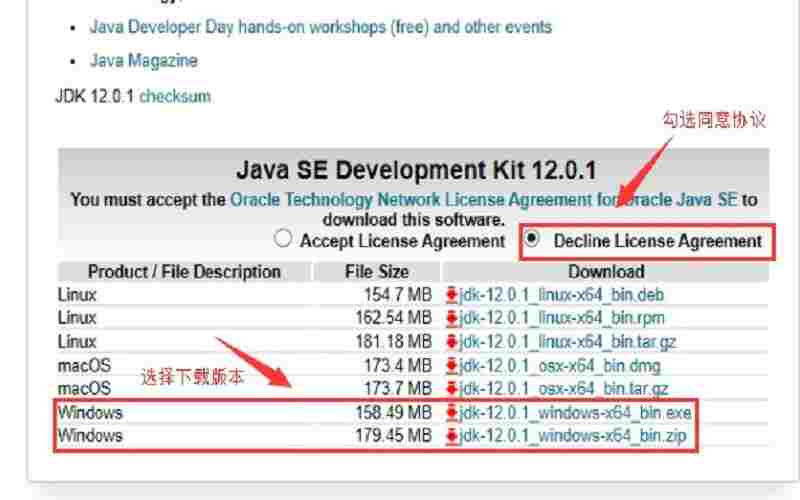Click download icon beside linux-x64_bin.tar.gz
This screenshot has height=500, width=800.
(x=452, y=342)
